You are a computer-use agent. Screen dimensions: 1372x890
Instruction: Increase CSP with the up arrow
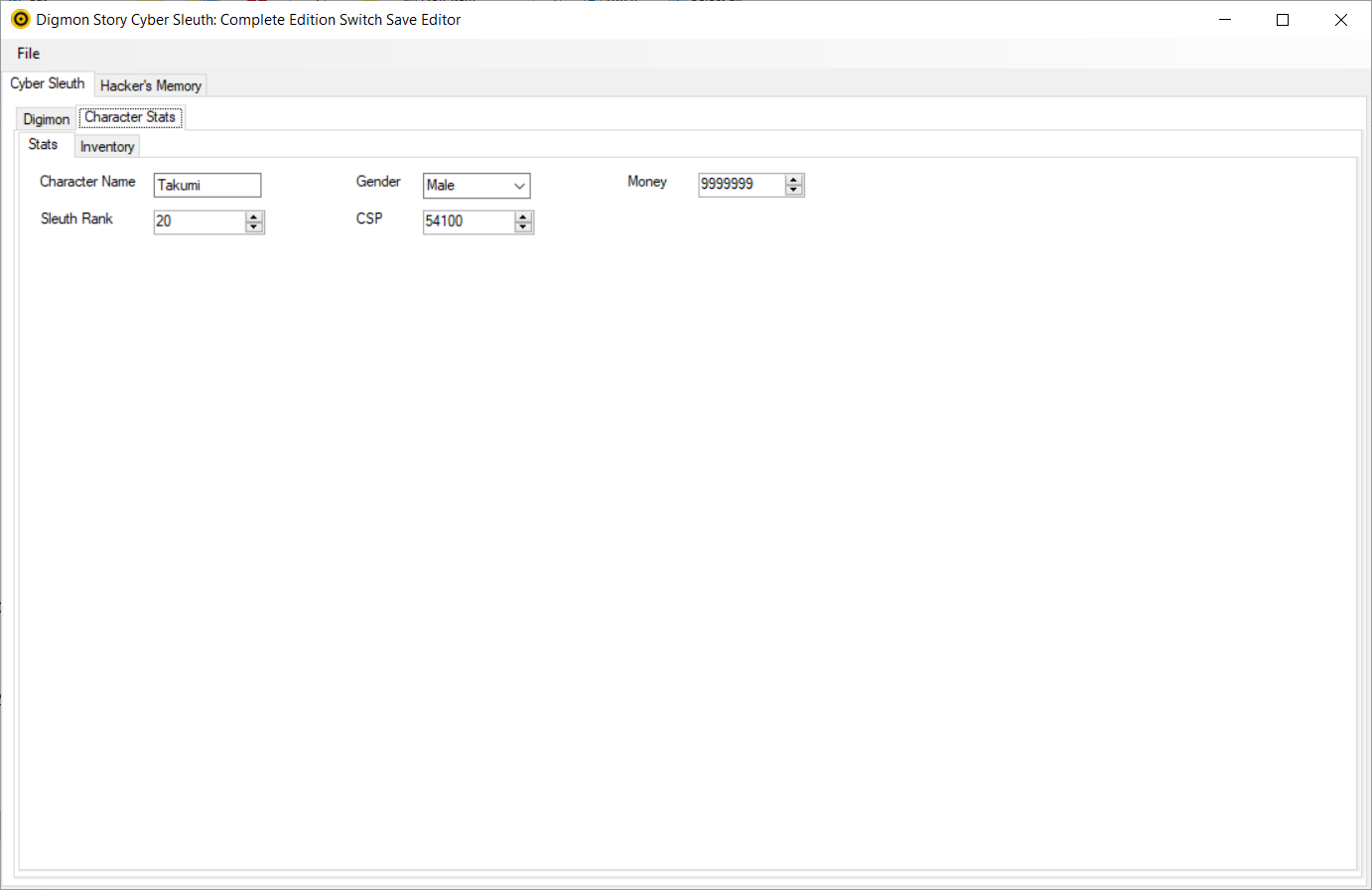click(523, 216)
